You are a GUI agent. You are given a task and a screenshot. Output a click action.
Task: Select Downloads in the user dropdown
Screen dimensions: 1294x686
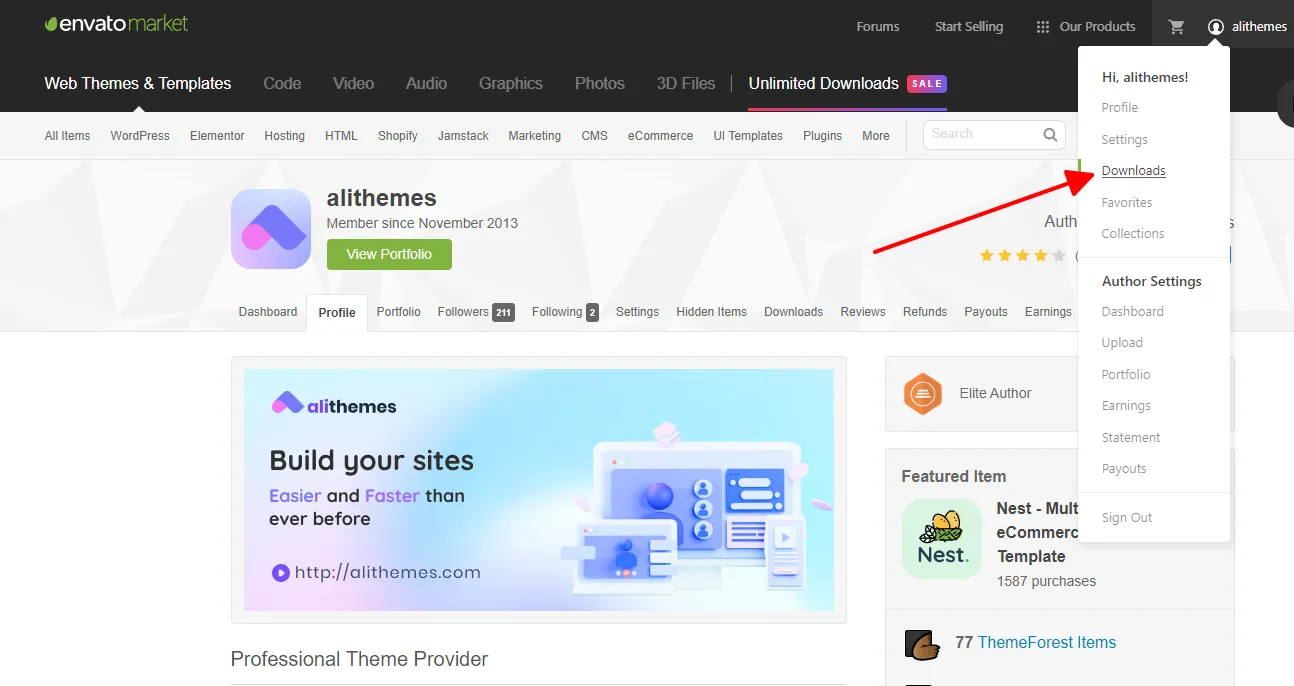pyautogui.click(x=1133, y=171)
